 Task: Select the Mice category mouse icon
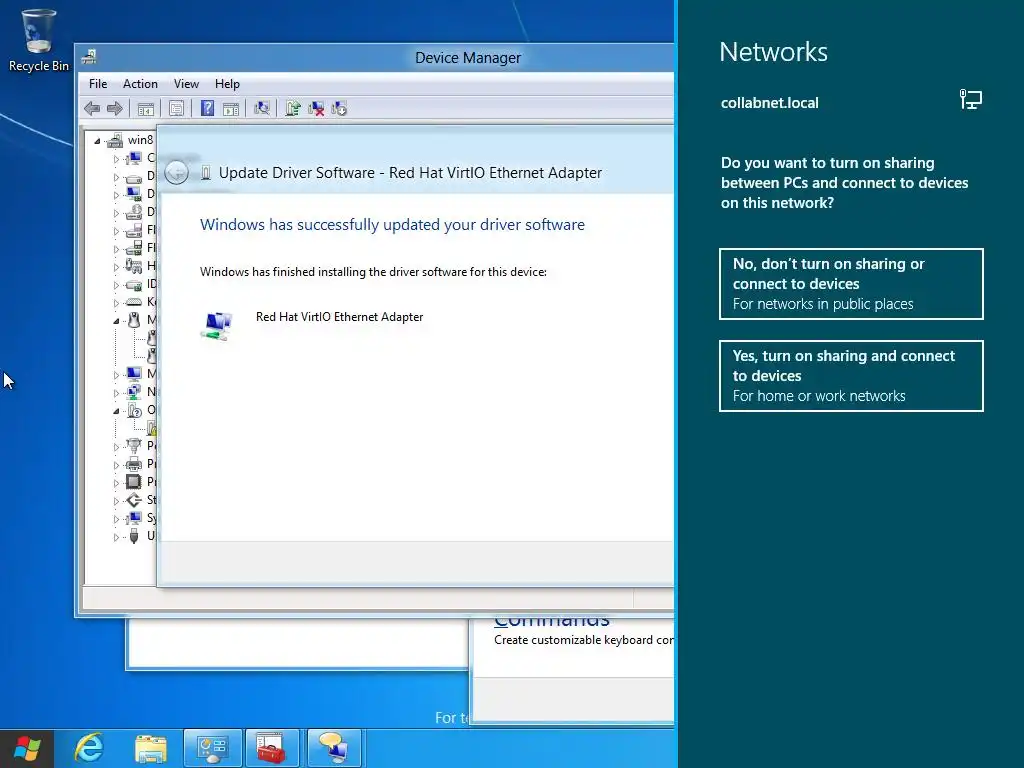point(134,320)
